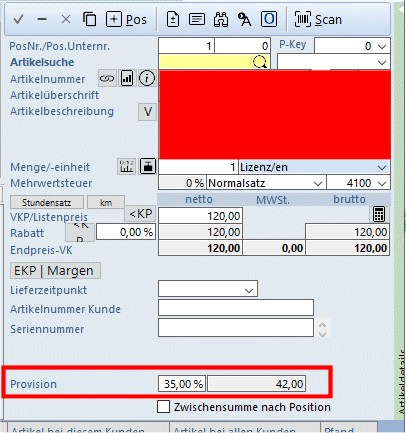Click the link chain icon beside Artikelnummer
This screenshot has height=433, width=406.
[107, 79]
